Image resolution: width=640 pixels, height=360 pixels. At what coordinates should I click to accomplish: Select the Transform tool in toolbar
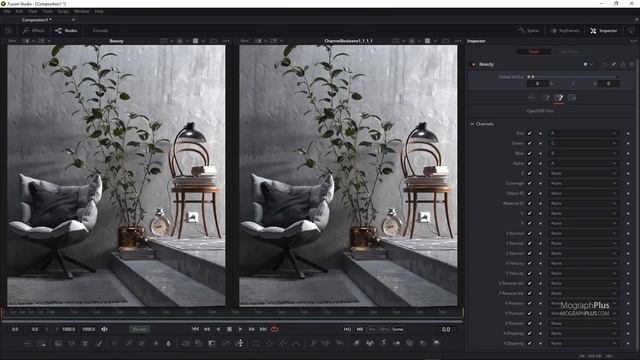(x=240, y=343)
